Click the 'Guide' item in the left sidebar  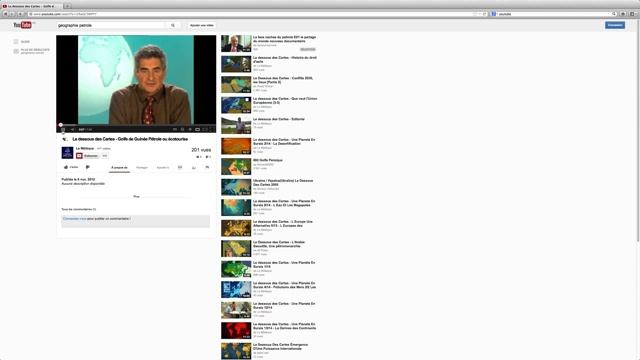point(22,42)
